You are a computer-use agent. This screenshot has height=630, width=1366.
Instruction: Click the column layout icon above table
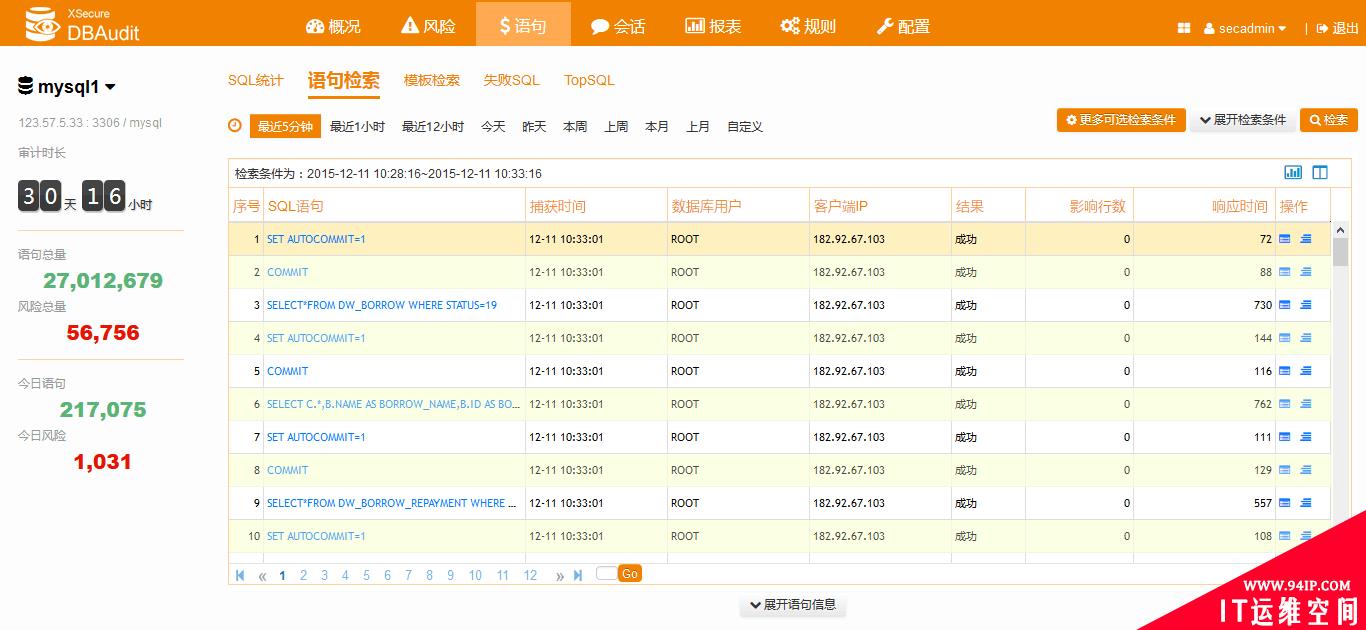tap(1320, 172)
